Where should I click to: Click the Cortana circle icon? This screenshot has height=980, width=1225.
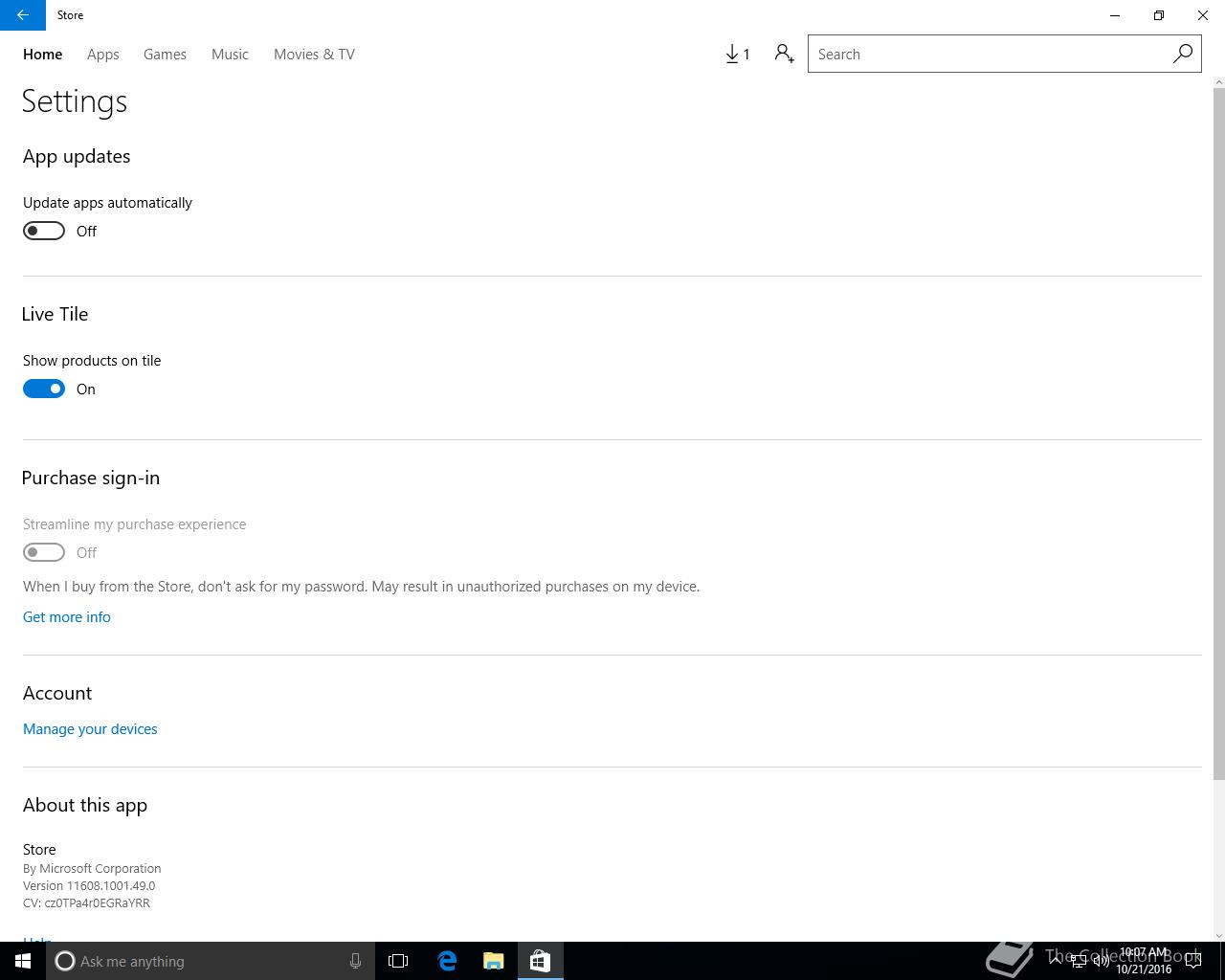pyautogui.click(x=65, y=961)
